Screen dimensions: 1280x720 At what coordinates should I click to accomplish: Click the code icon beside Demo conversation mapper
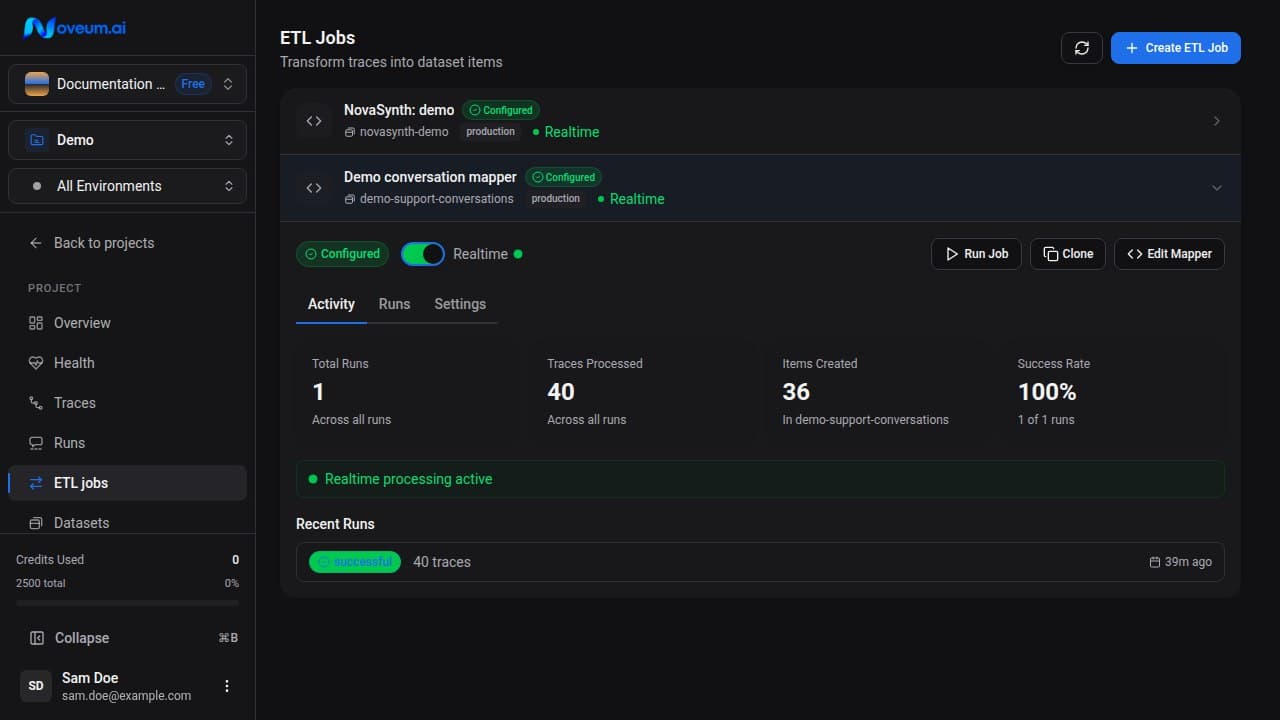pos(314,188)
